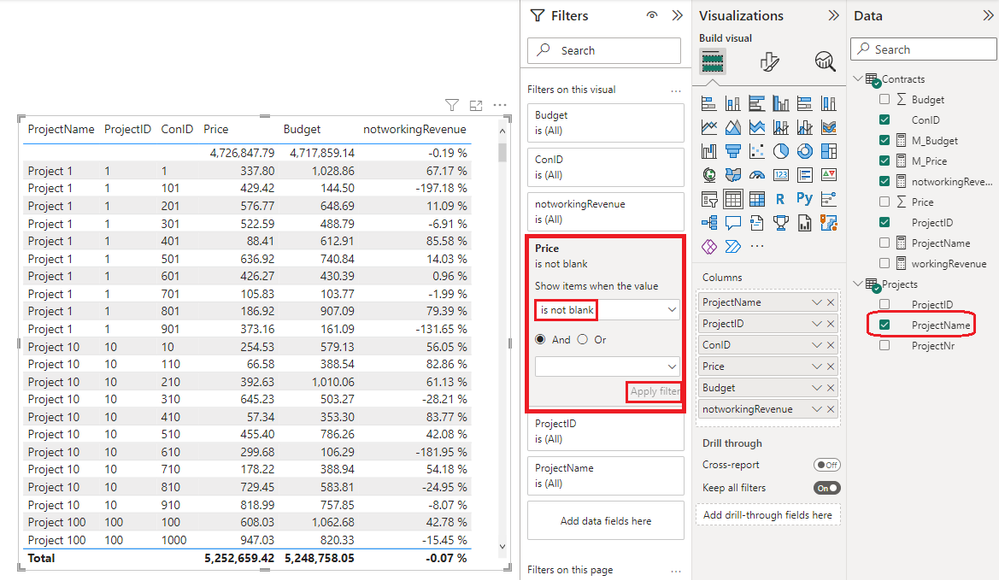Open notworkingRevenue column field dropdown arrow
This screenshot has width=999, height=580.
point(817,409)
